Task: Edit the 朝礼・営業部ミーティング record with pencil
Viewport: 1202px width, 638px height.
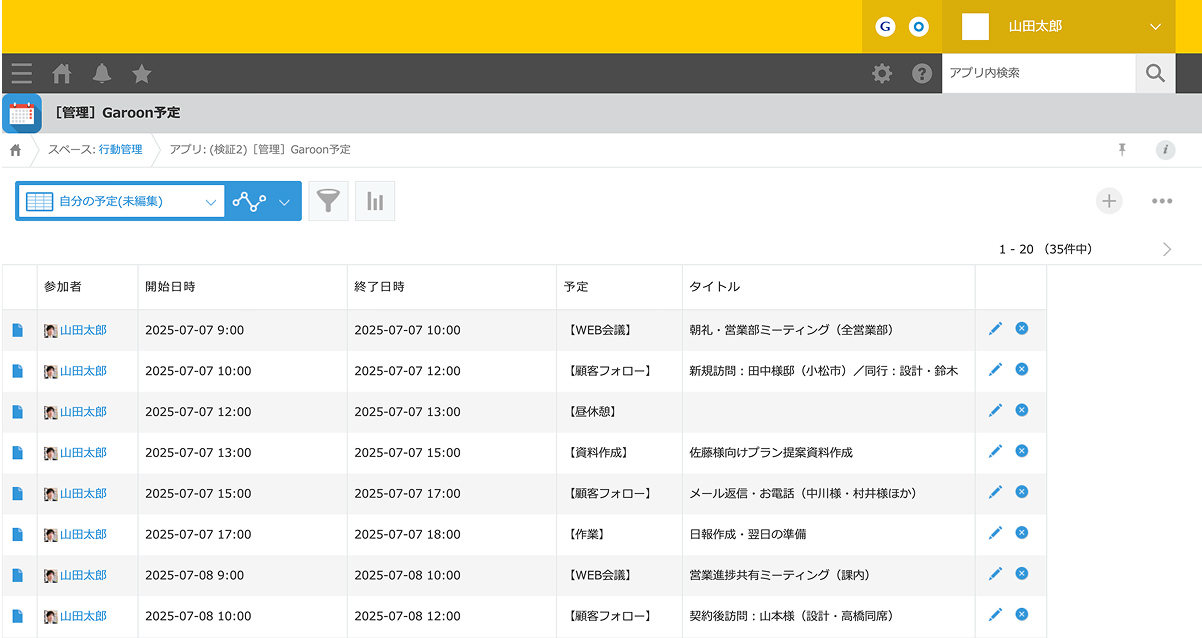Action: pyautogui.click(x=995, y=329)
